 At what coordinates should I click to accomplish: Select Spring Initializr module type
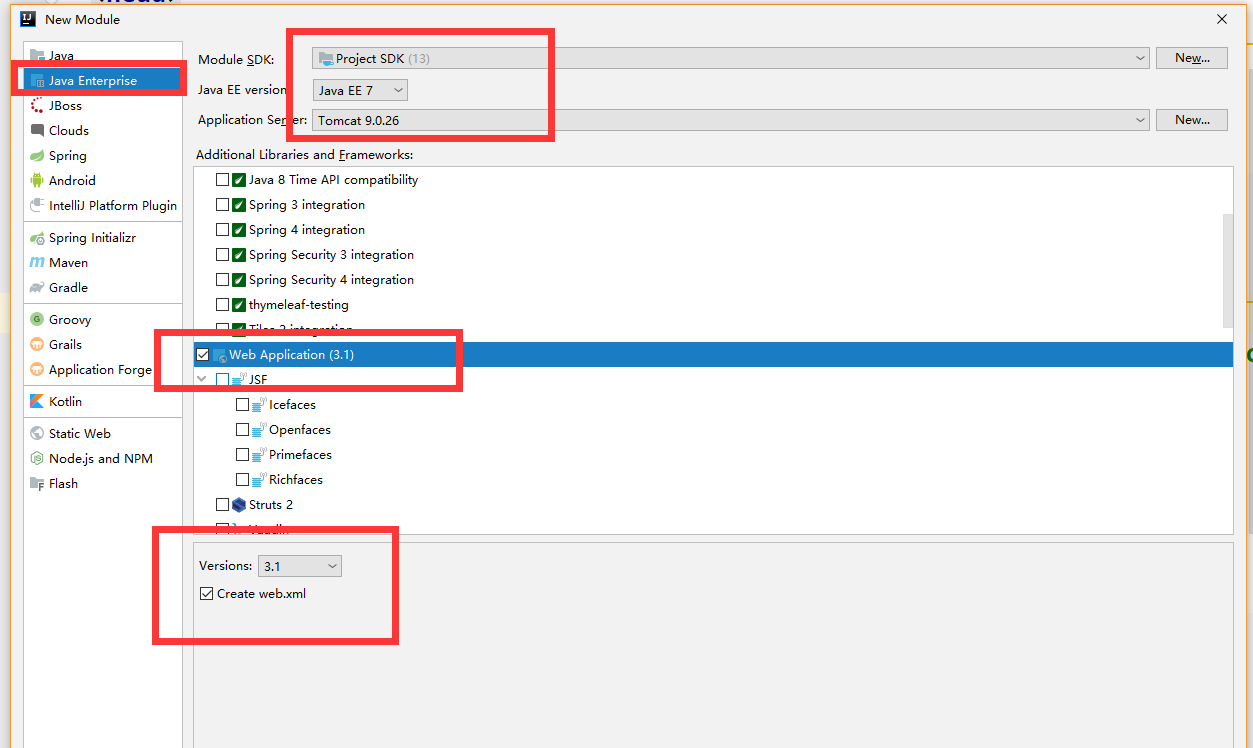click(x=103, y=238)
